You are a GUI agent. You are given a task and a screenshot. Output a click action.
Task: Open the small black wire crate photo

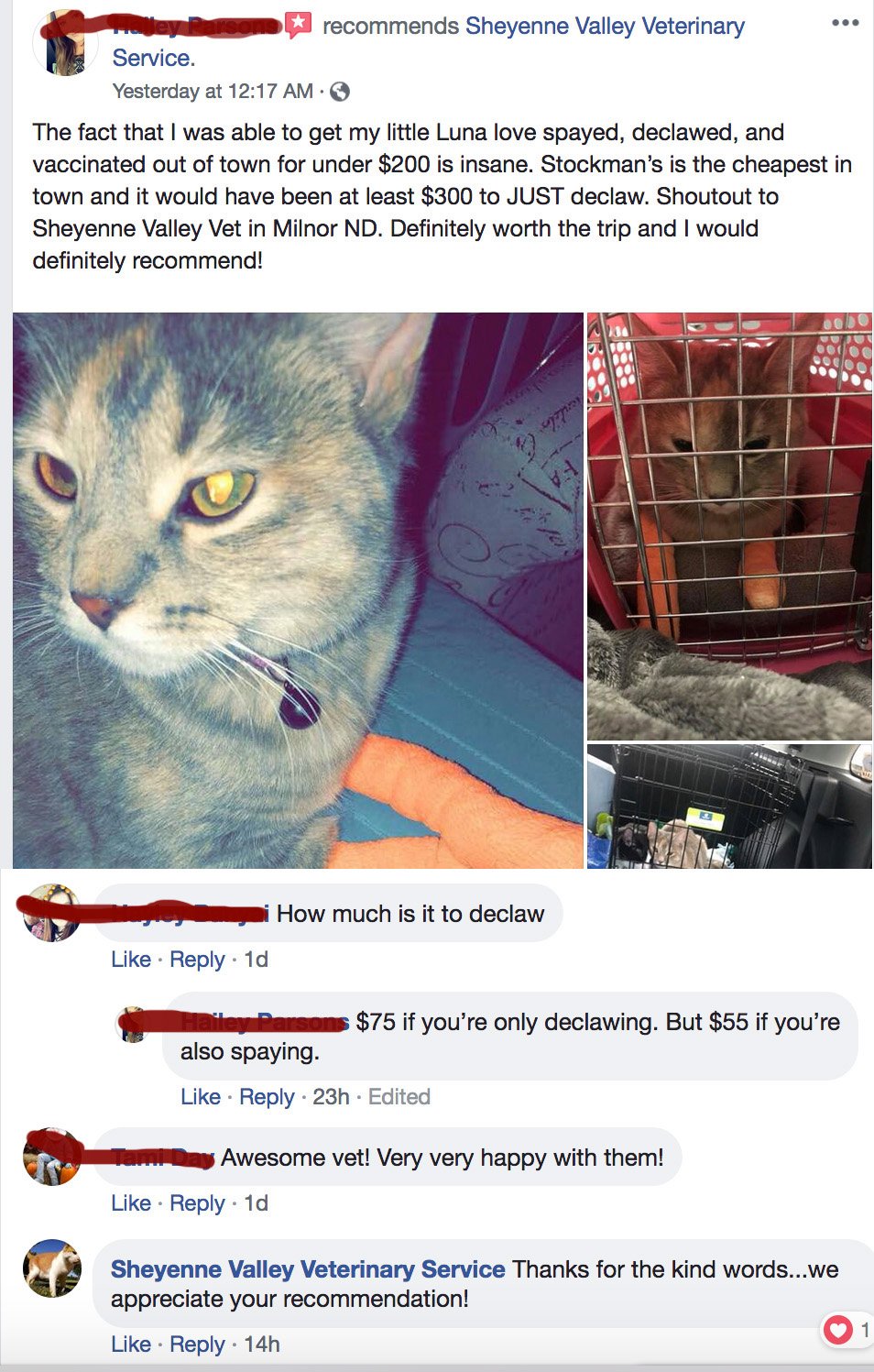tap(729, 807)
